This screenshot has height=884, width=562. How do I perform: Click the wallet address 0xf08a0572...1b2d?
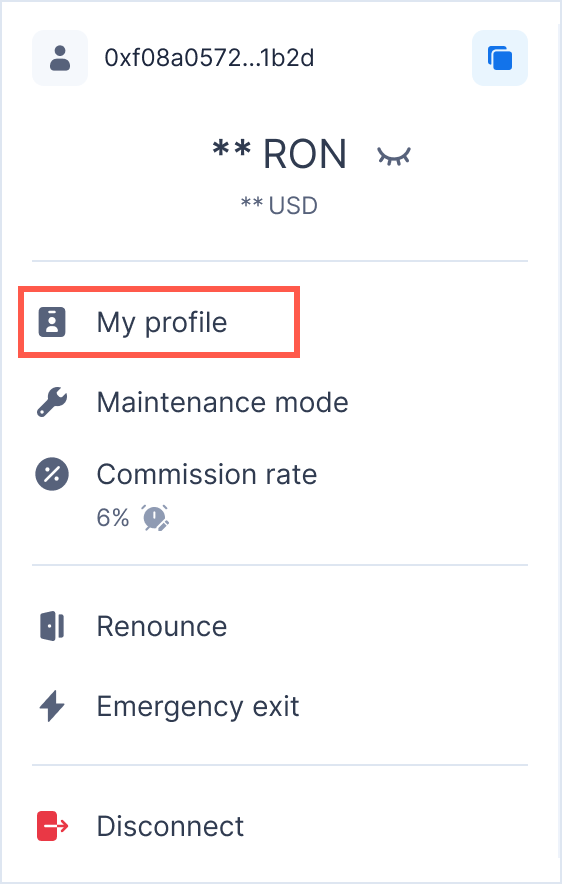click(209, 58)
